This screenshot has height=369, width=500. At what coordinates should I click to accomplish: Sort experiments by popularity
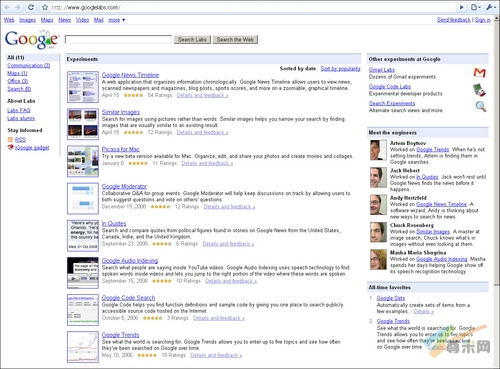pyautogui.click(x=340, y=68)
